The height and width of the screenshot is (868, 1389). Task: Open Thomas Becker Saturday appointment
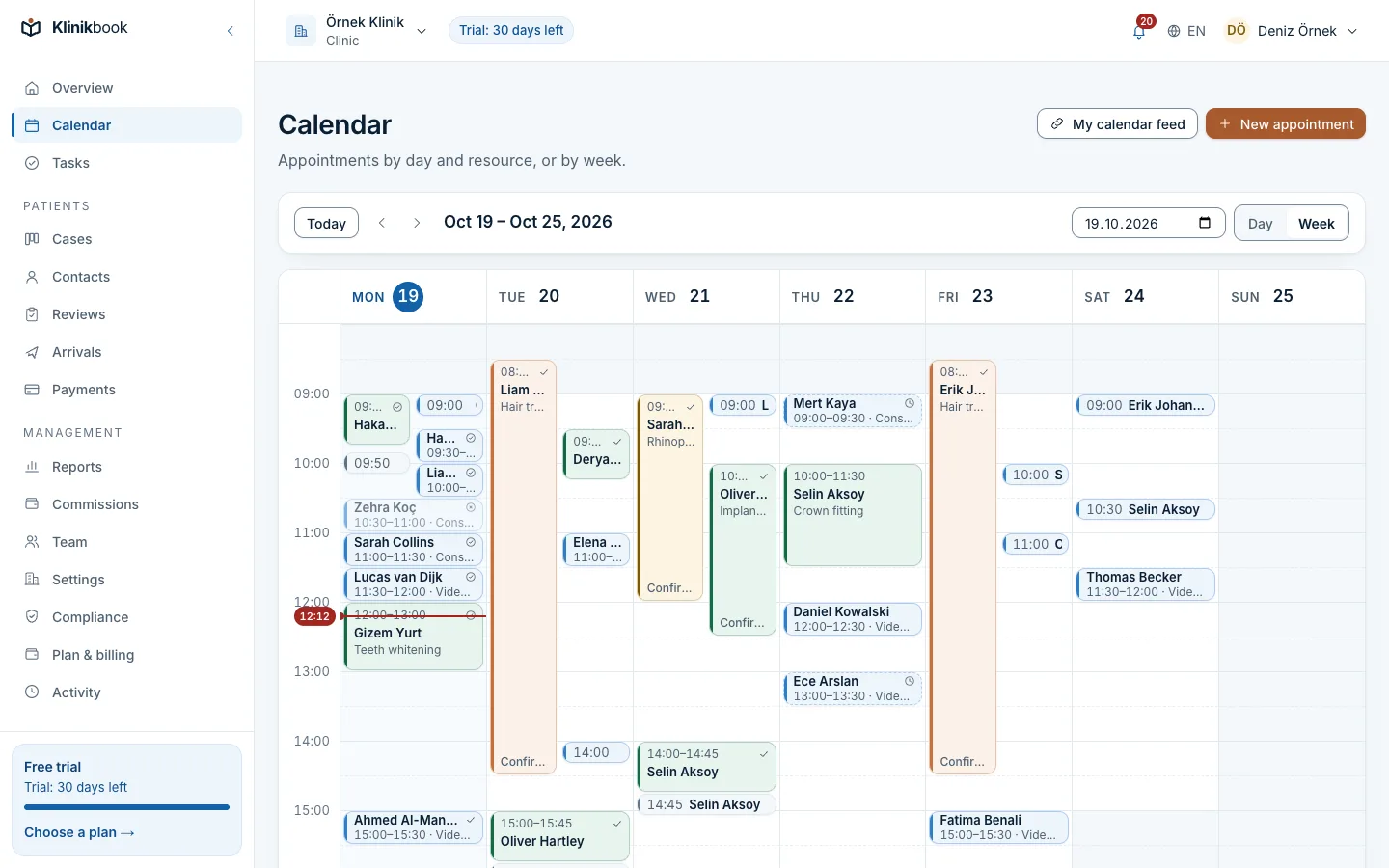pos(1145,584)
